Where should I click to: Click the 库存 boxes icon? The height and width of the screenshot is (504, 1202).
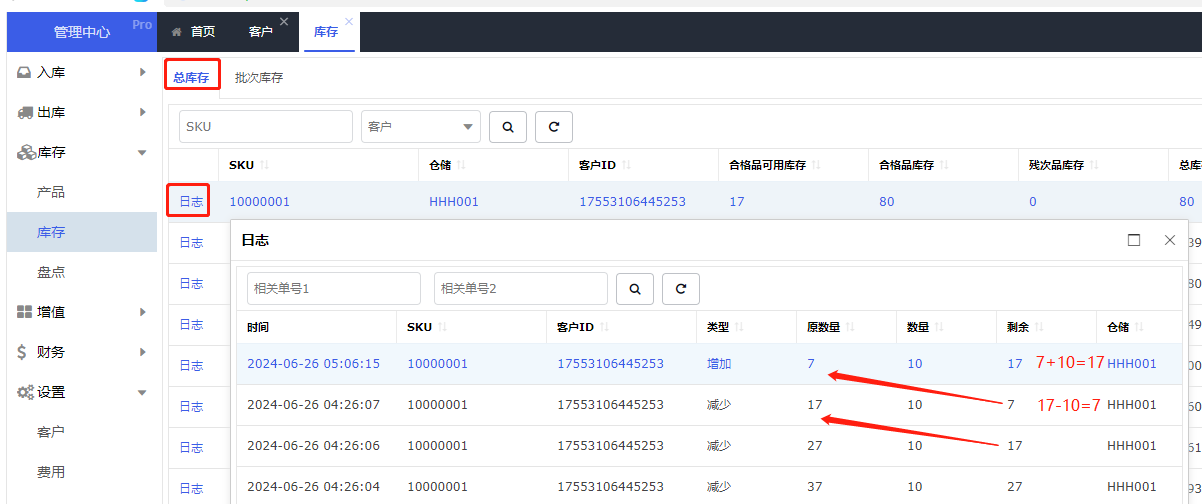26,152
